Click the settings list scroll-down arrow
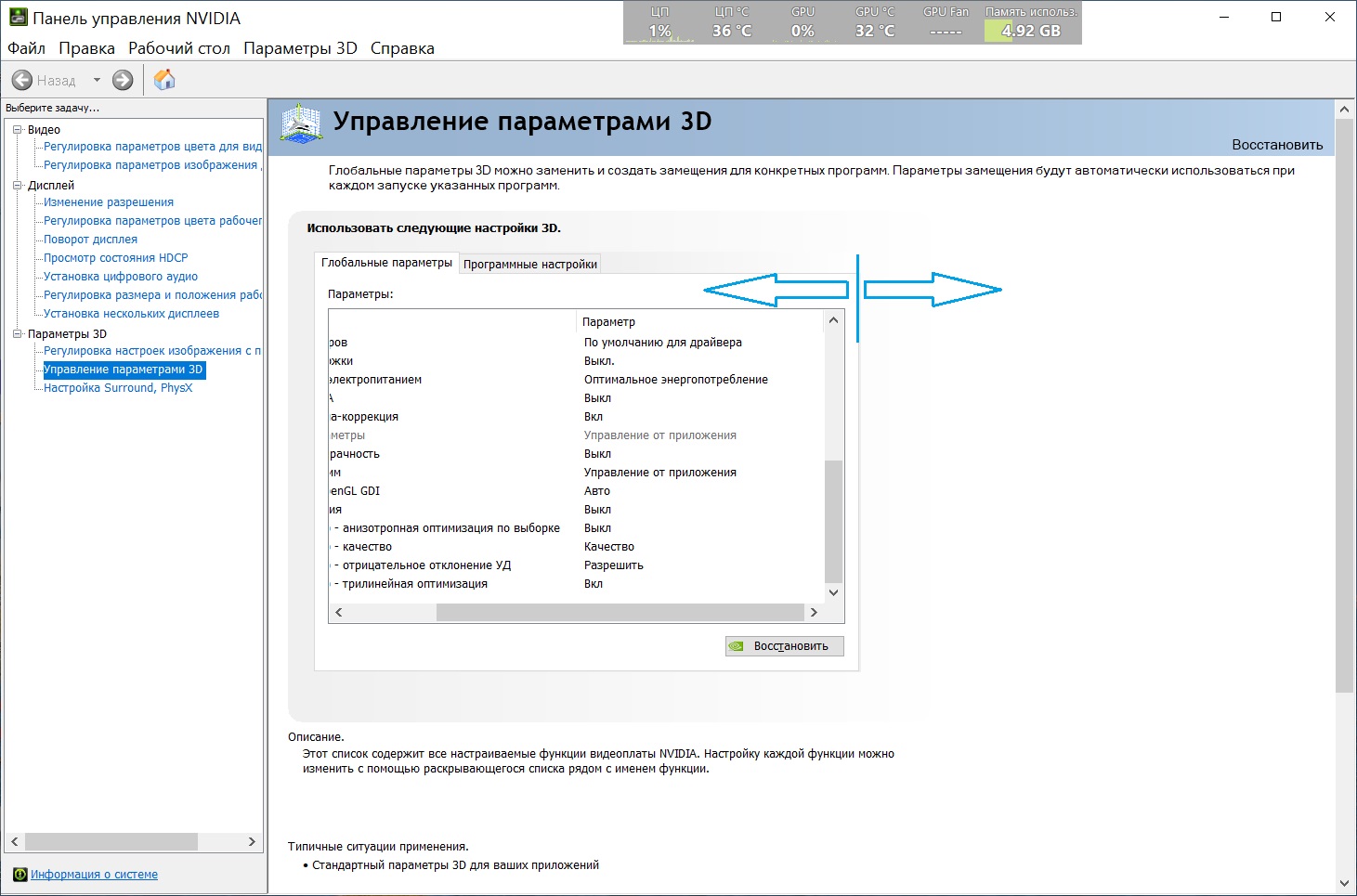Screen dimensions: 1357x896 point(833,592)
